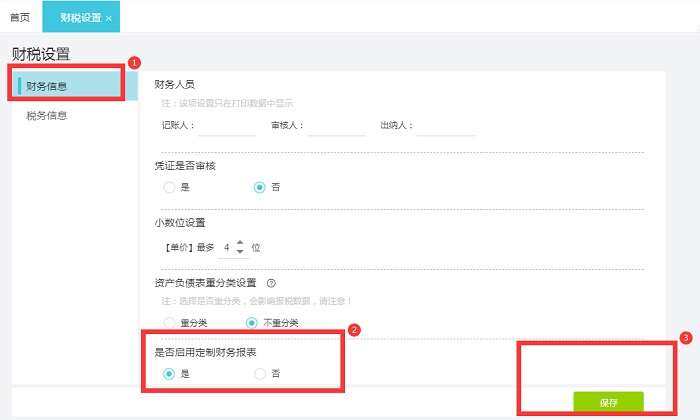Click the 单价 decimal digits value field
This screenshot has height=420, width=700.
[x=227, y=247]
